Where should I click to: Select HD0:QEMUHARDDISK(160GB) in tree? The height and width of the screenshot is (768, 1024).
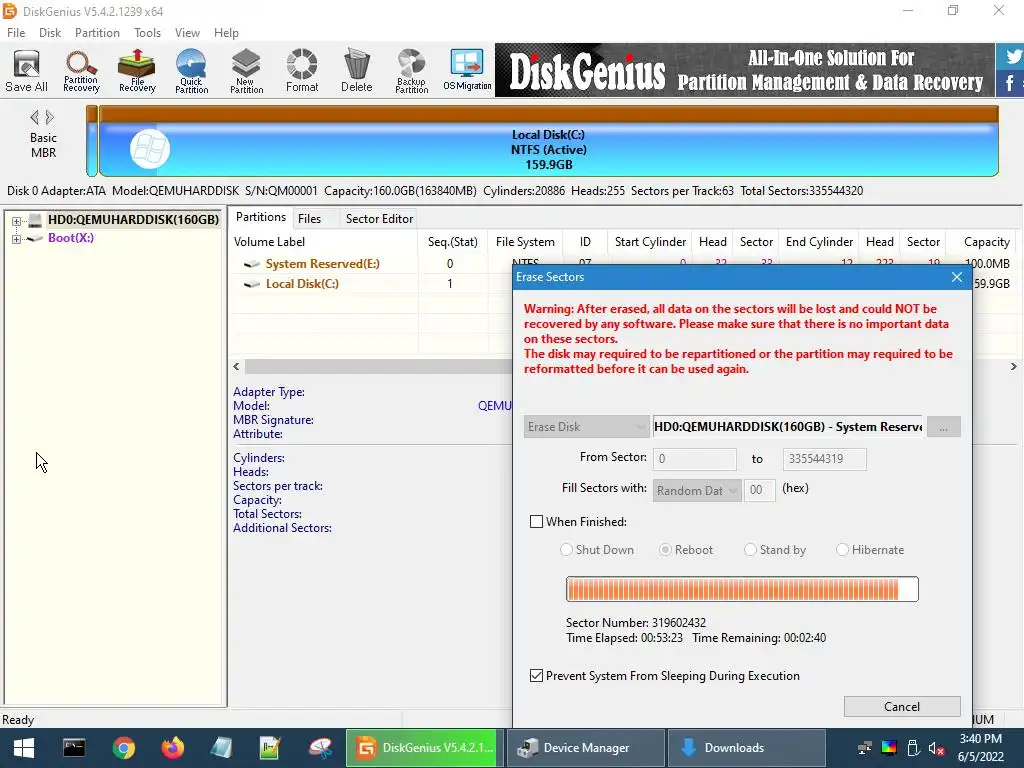pos(133,220)
